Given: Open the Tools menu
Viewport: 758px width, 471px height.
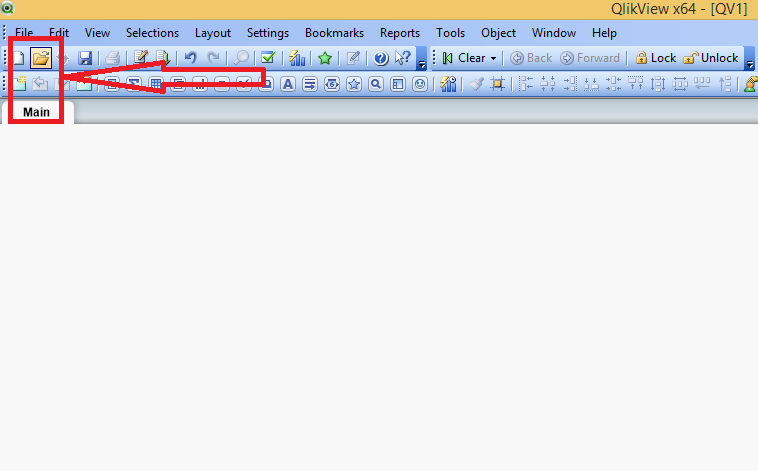Looking at the screenshot, I should click(x=450, y=33).
